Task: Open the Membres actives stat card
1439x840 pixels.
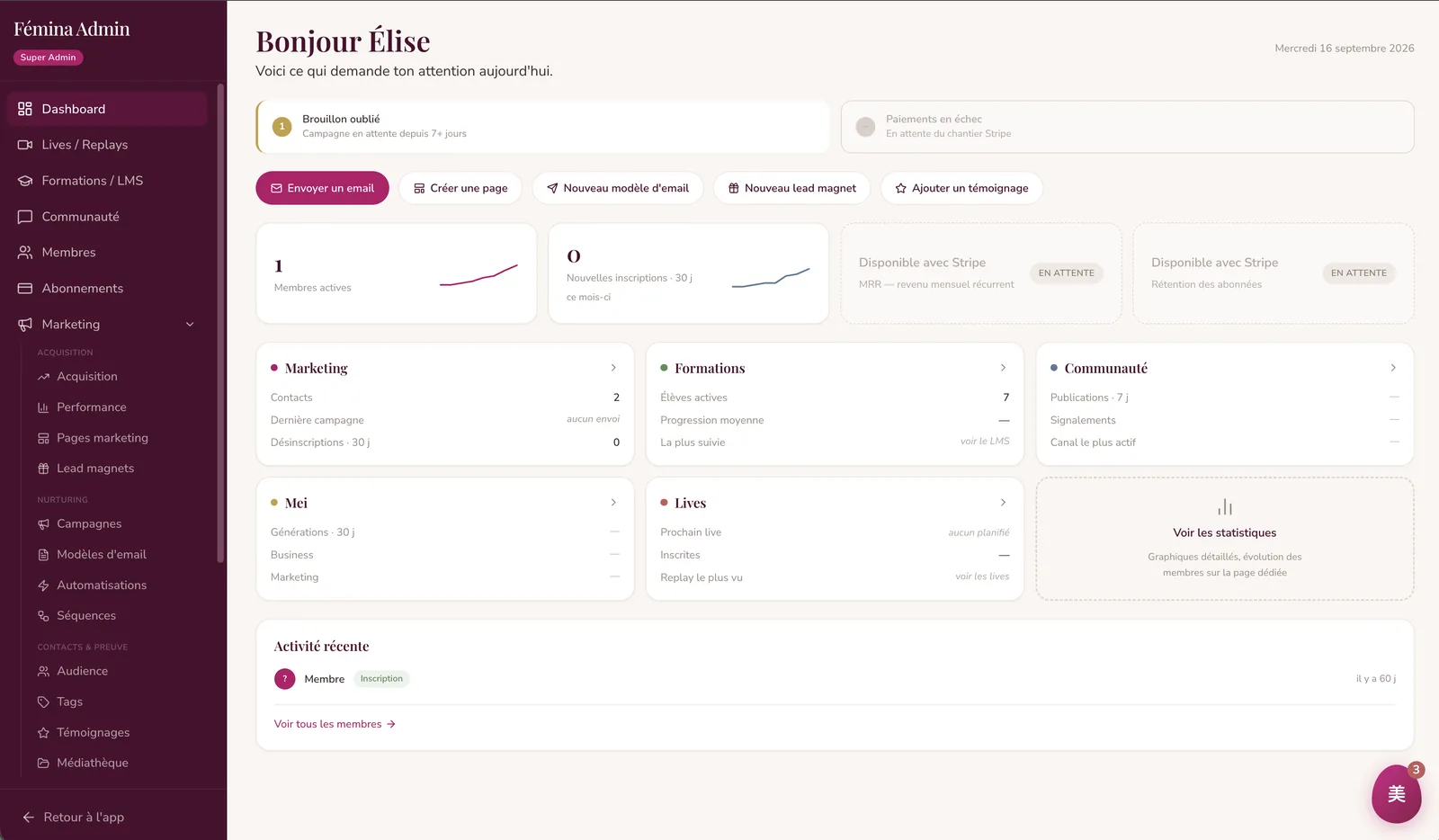Action: tap(397, 273)
